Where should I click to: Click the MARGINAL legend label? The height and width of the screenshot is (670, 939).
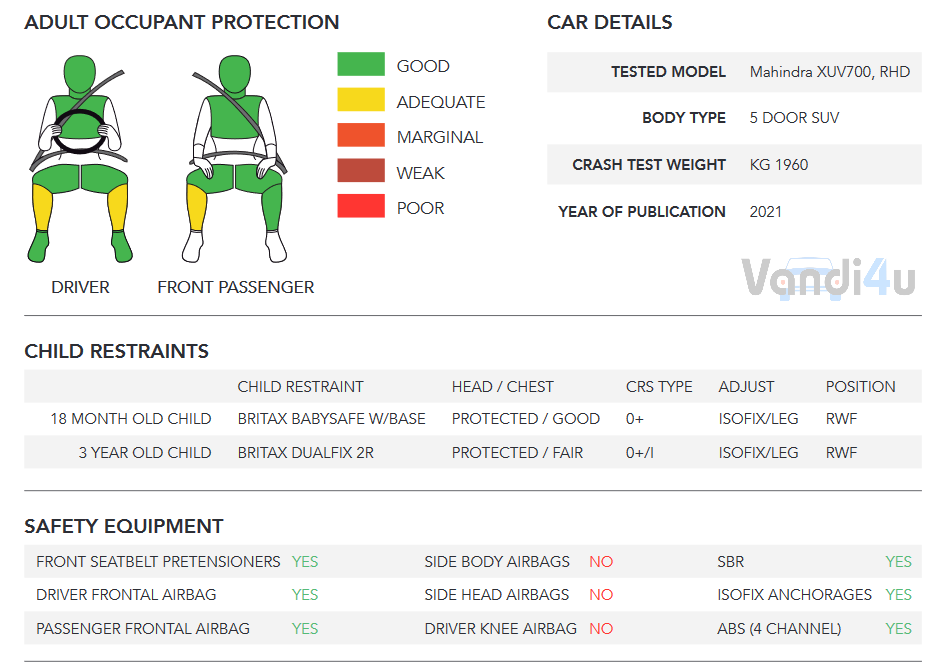pos(440,137)
